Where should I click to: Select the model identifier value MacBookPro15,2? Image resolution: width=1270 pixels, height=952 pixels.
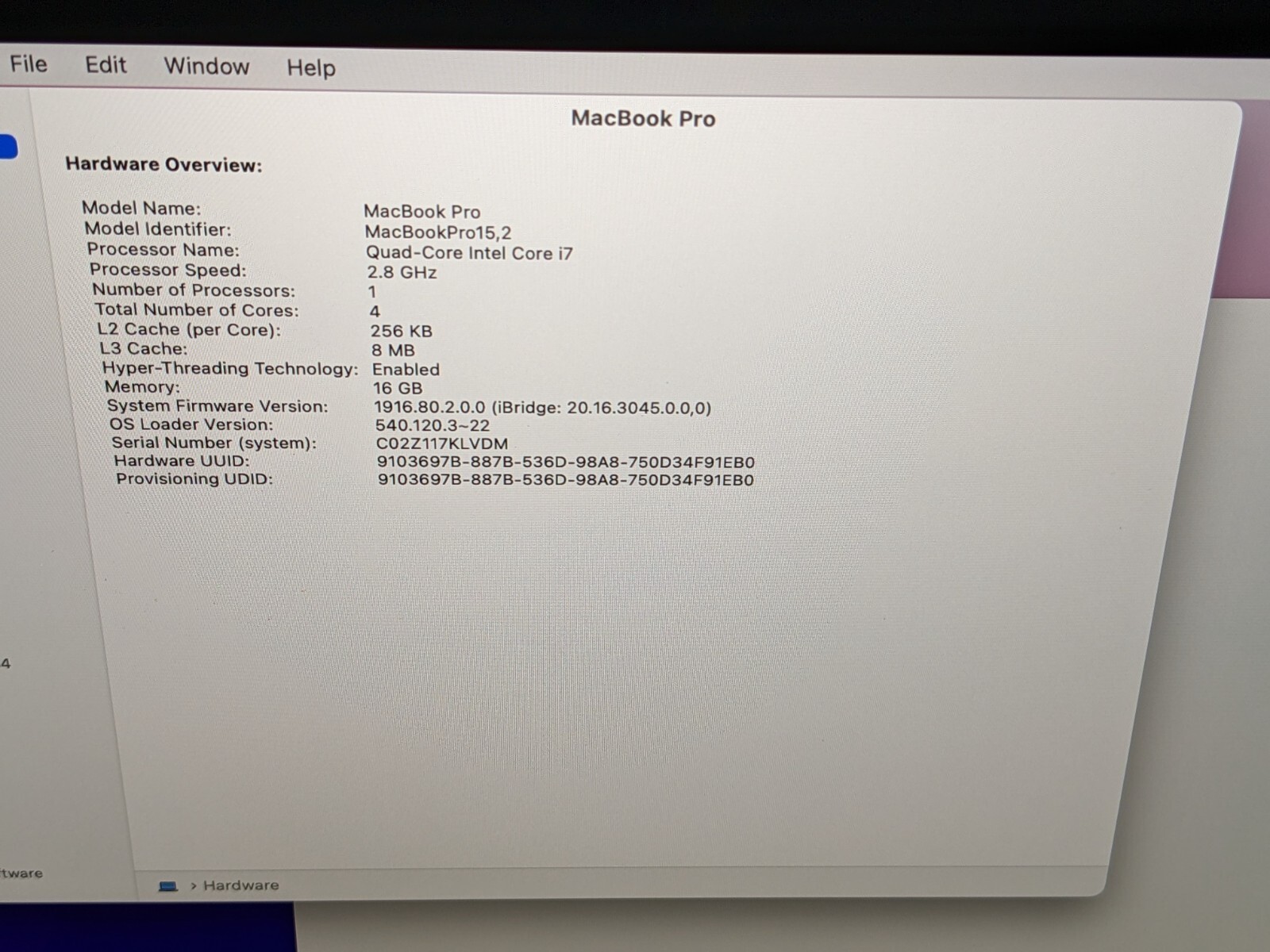coord(438,232)
